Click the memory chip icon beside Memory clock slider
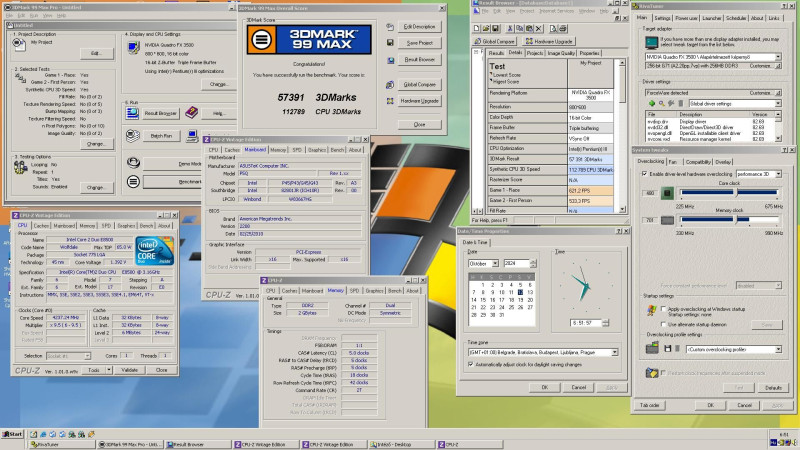Screen dimensions: 800x450 [x=667, y=220]
